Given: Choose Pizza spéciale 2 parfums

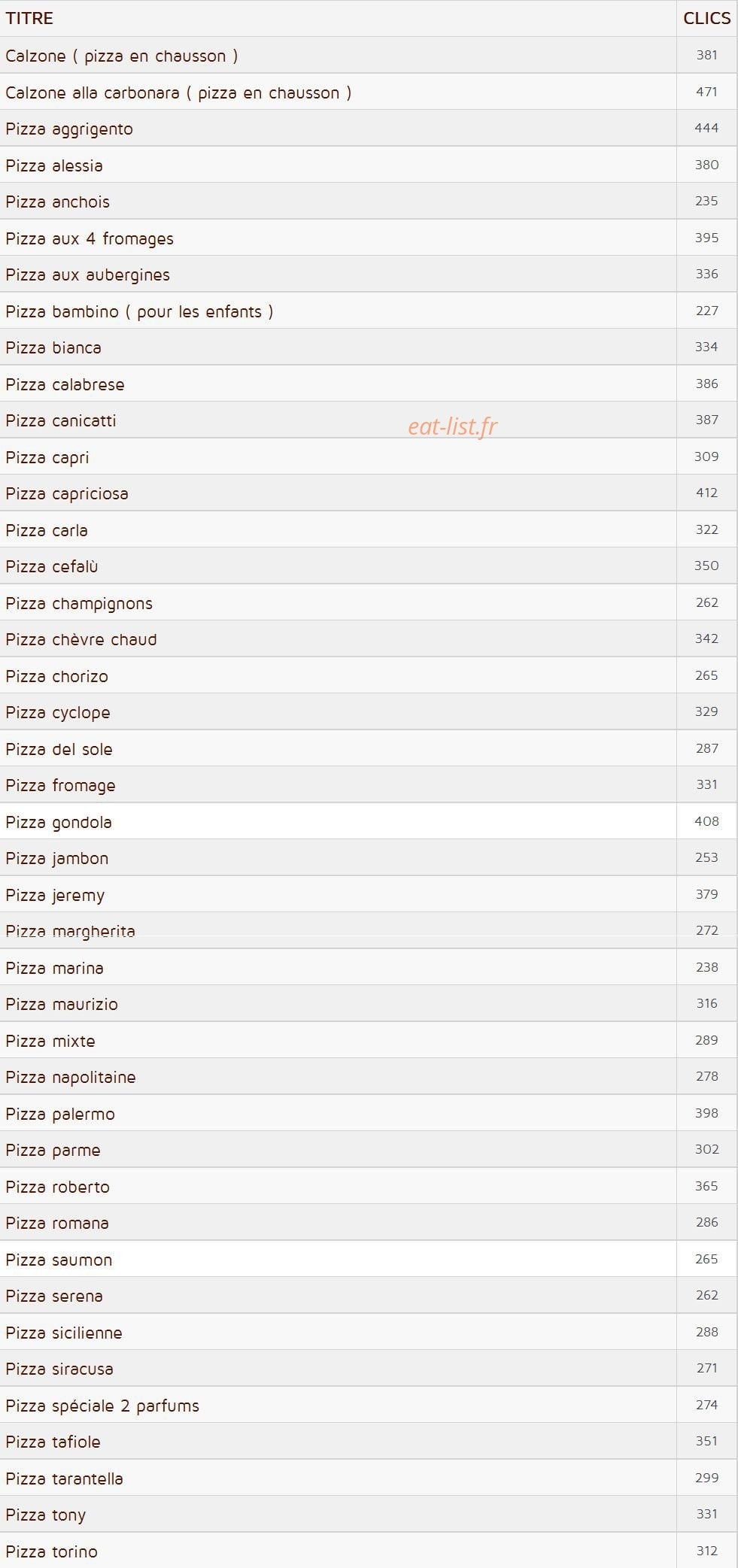Looking at the screenshot, I should 102,1406.
